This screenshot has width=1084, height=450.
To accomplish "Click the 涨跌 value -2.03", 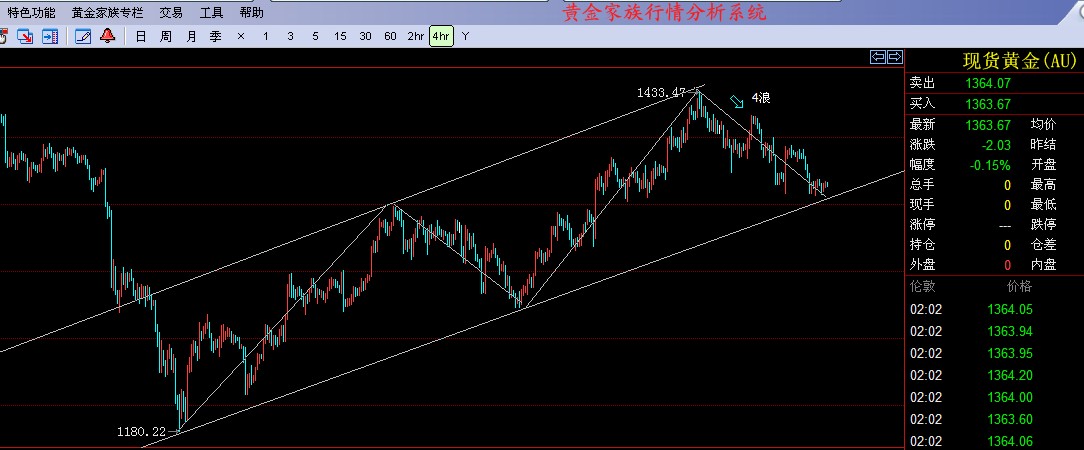I will [996, 145].
